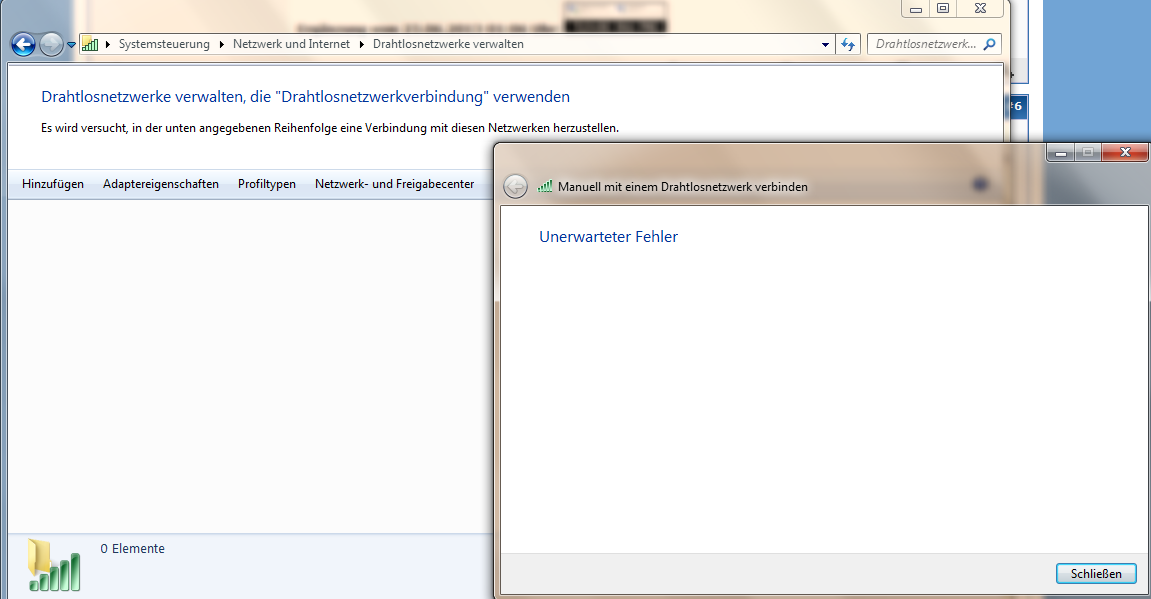The image size is (1151, 599).
Task: Expand the chevron after Systemsteuerung
Action: point(222,44)
